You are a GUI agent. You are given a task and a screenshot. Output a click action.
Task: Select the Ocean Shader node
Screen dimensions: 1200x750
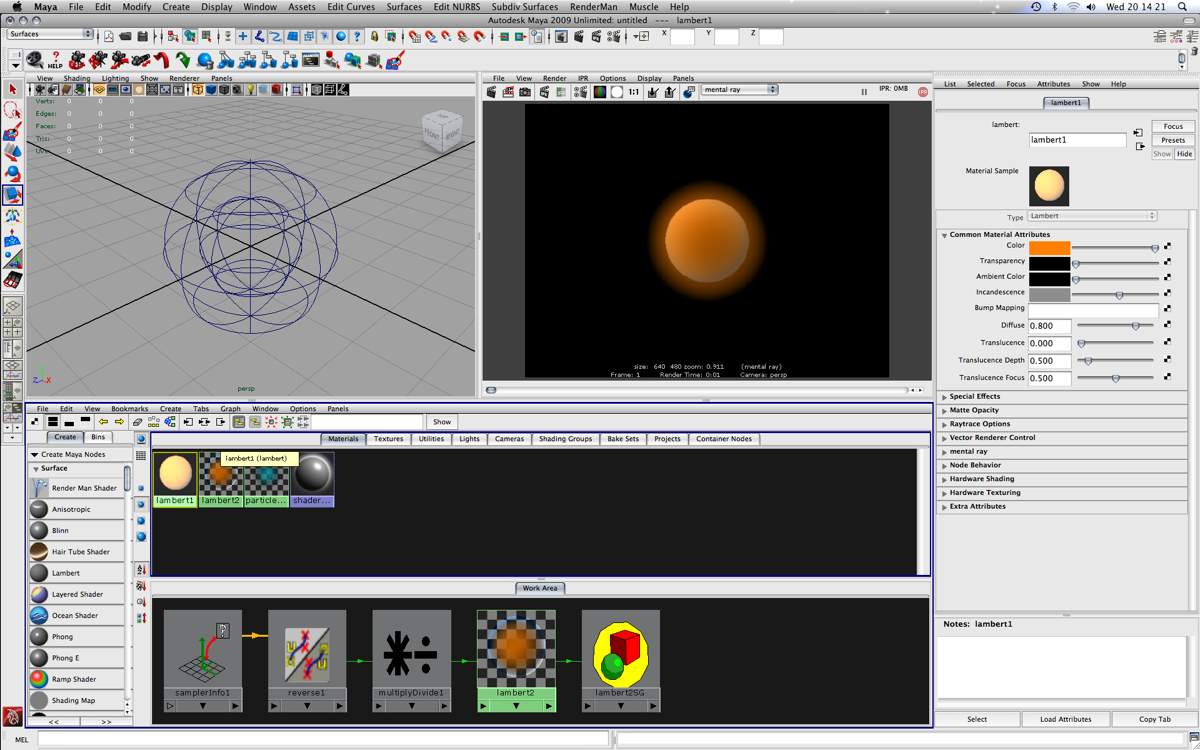[x=39, y=615]
